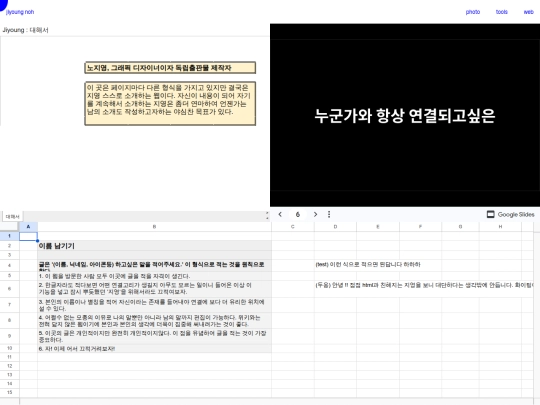Viewport: 540px width, 405px height.
Task: Select column H header
Action: coord(500,227)
